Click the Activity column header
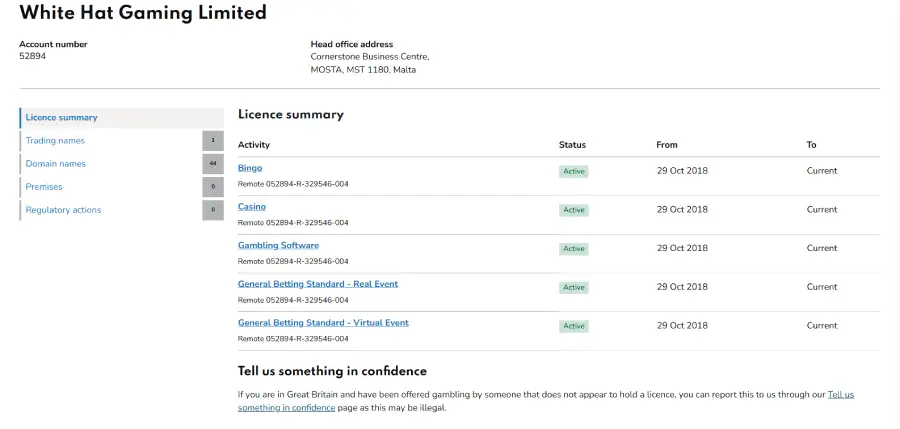Screen dimensions: 900x429 [254, 145]
